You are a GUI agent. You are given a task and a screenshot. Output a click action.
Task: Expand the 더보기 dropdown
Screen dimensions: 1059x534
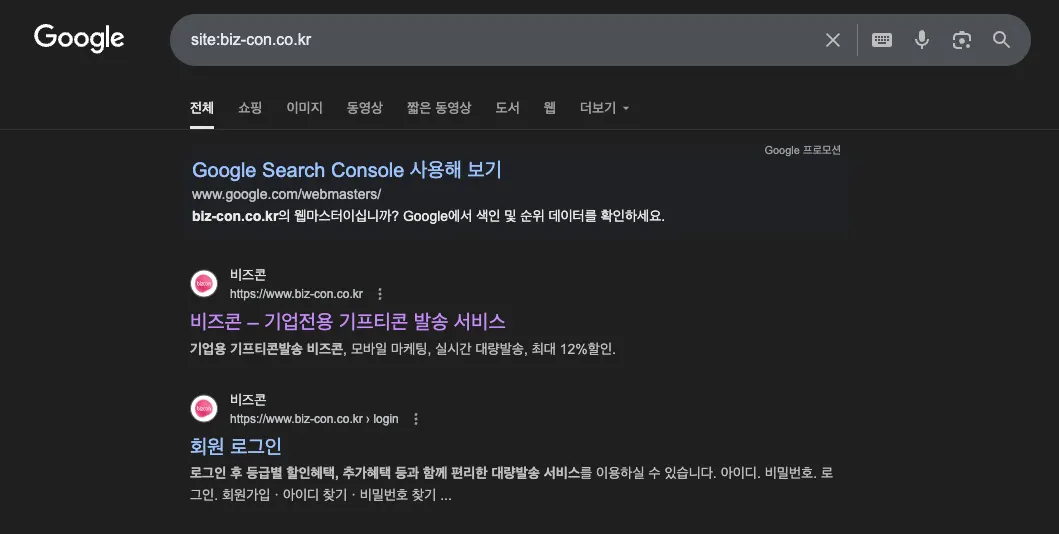[x=604, y=108]
